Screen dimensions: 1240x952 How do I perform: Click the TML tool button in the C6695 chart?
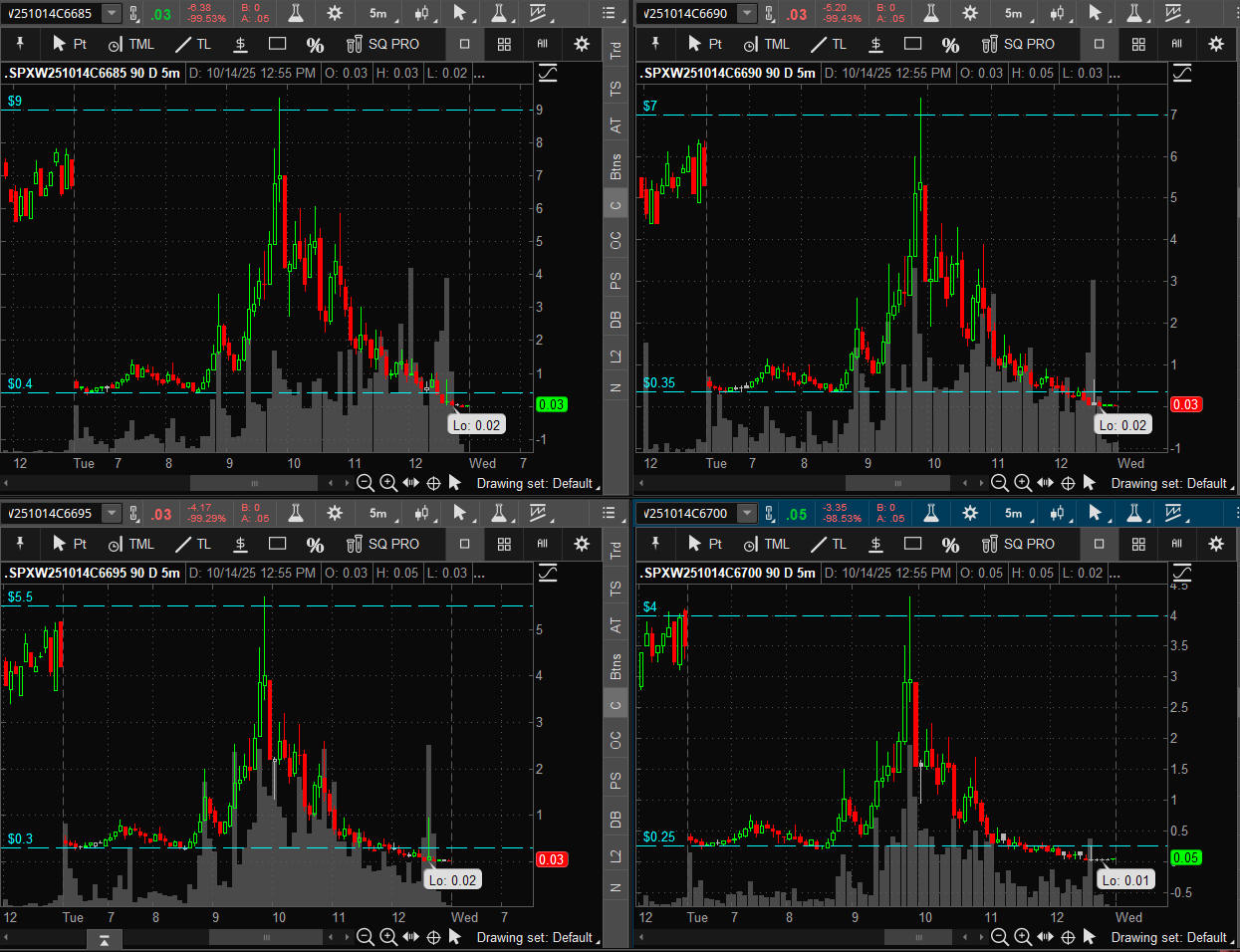131,544
